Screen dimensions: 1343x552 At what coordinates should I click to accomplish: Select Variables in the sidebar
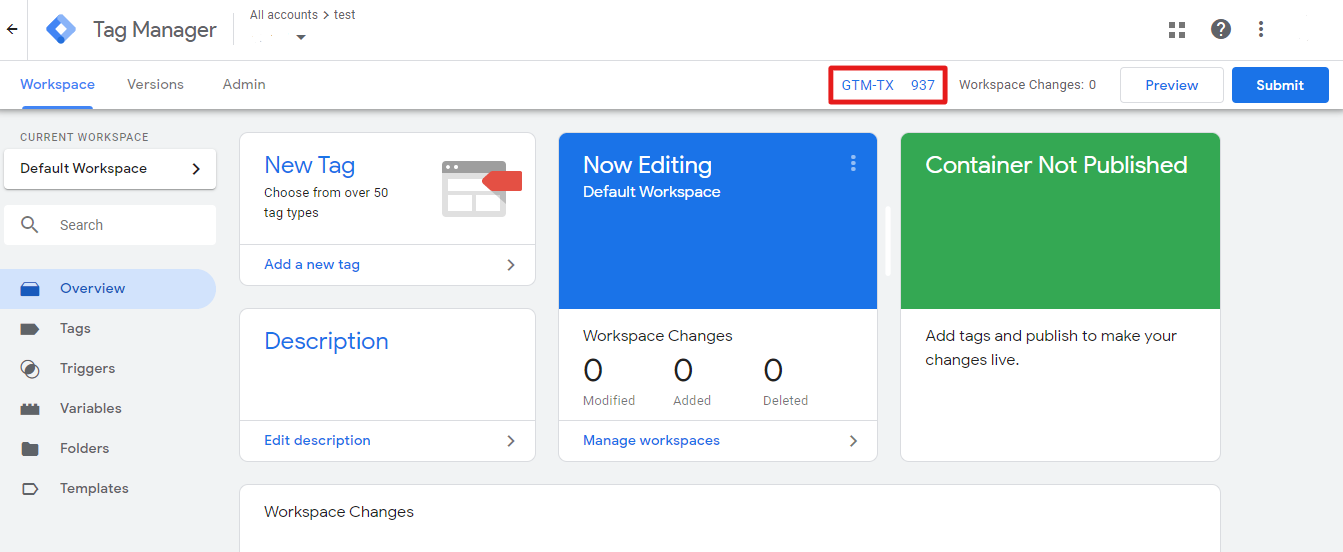point(108,409)
